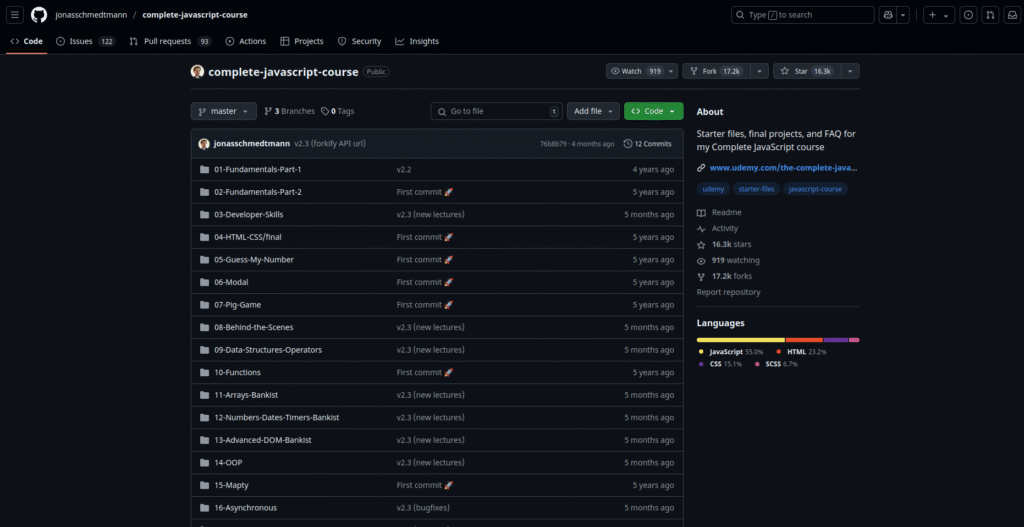Screen dimensions: 1024x527
Task: Open the 04-HTML-CSS/final folder
Action: tap(248, 237)
